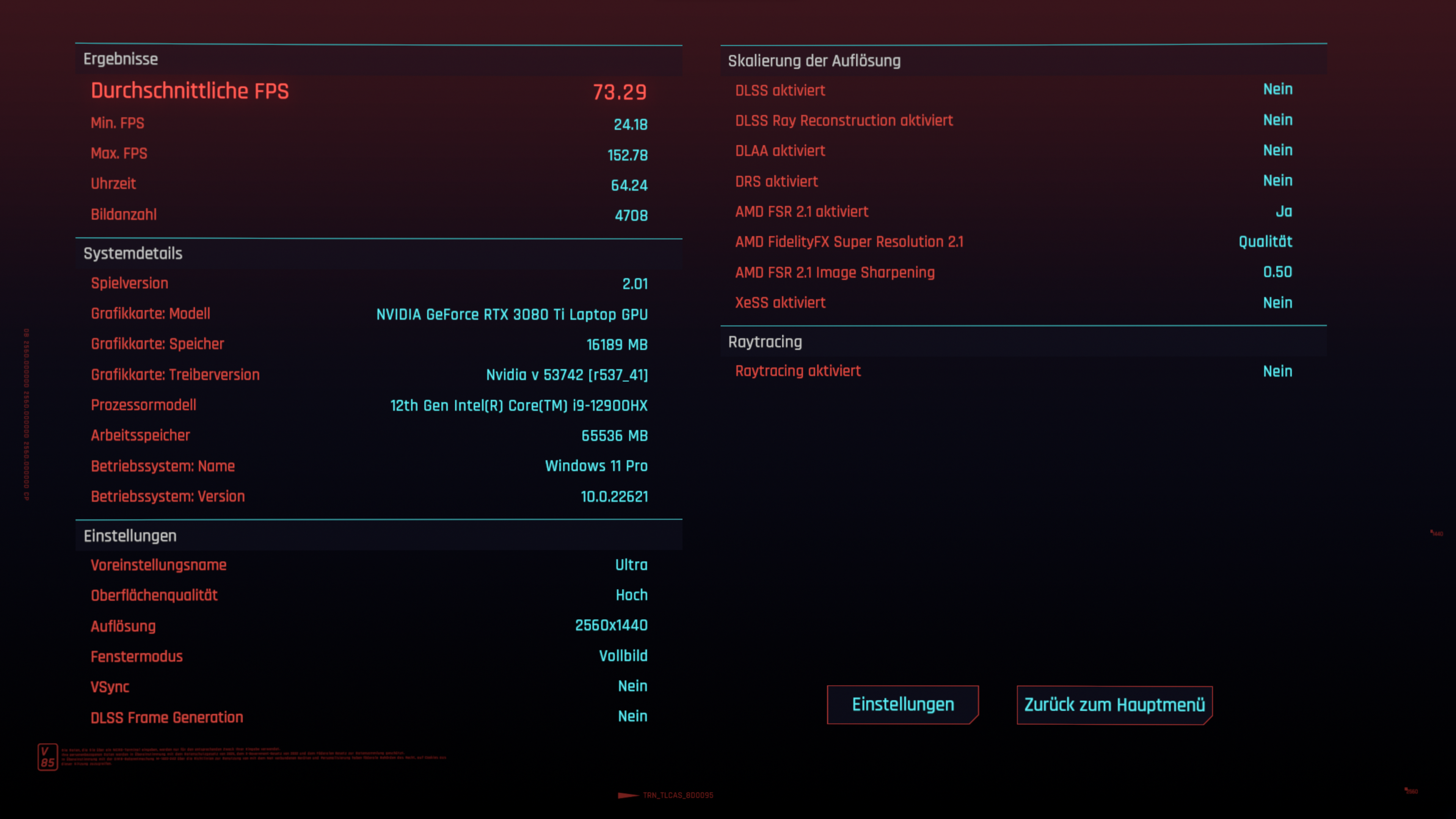Click the red arrow marker beside TRN_TLCAS_800095
The width and height of the screenshot is (1456, 819).
point(628,795)
